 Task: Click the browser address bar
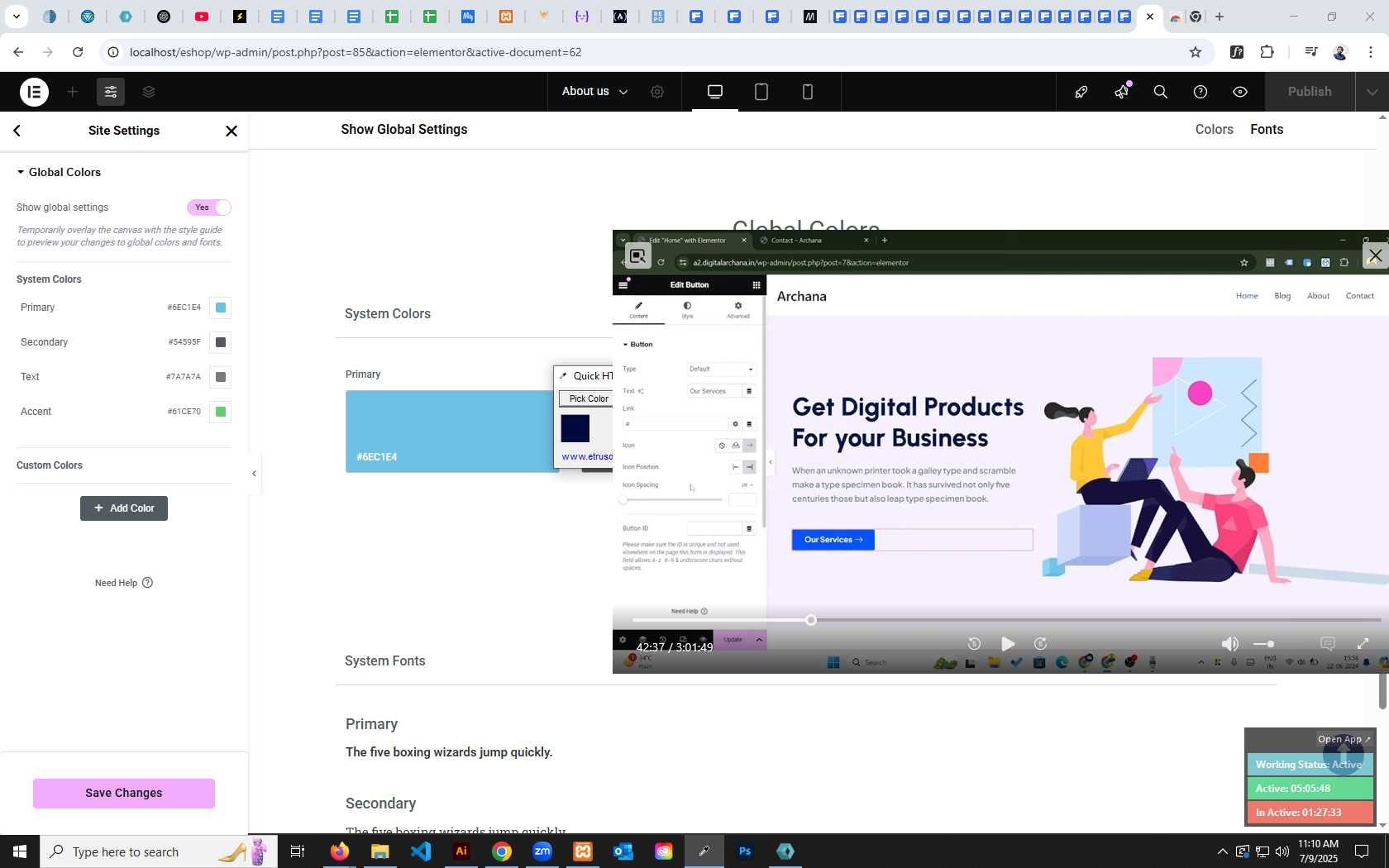point(645,52)
